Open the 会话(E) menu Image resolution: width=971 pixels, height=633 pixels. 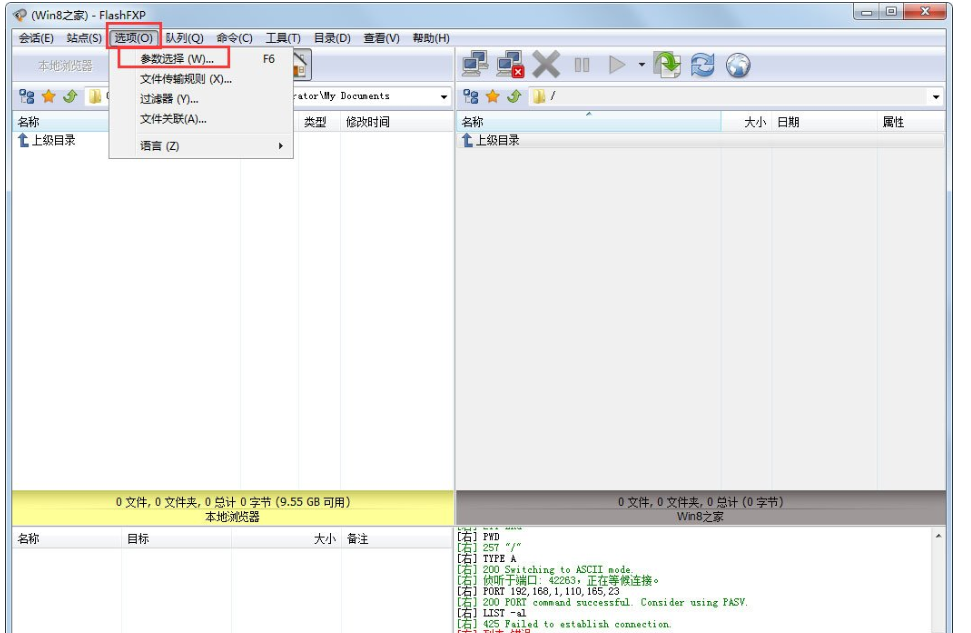pyautogui.click(x=35, y=38)
